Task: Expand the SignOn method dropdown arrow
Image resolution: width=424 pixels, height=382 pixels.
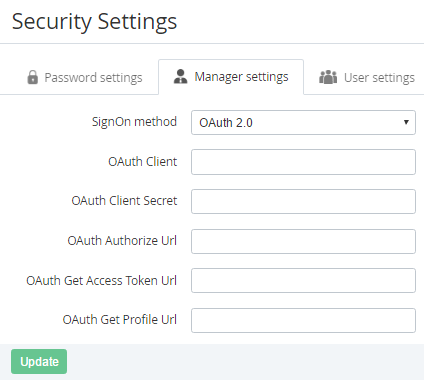Action: 406,122
